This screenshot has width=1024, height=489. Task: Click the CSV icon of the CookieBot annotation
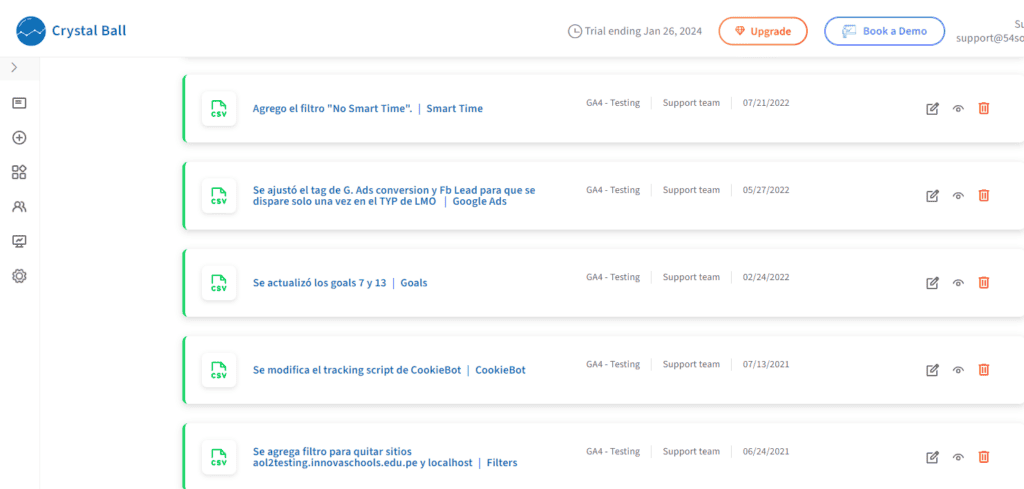(219, 370)
